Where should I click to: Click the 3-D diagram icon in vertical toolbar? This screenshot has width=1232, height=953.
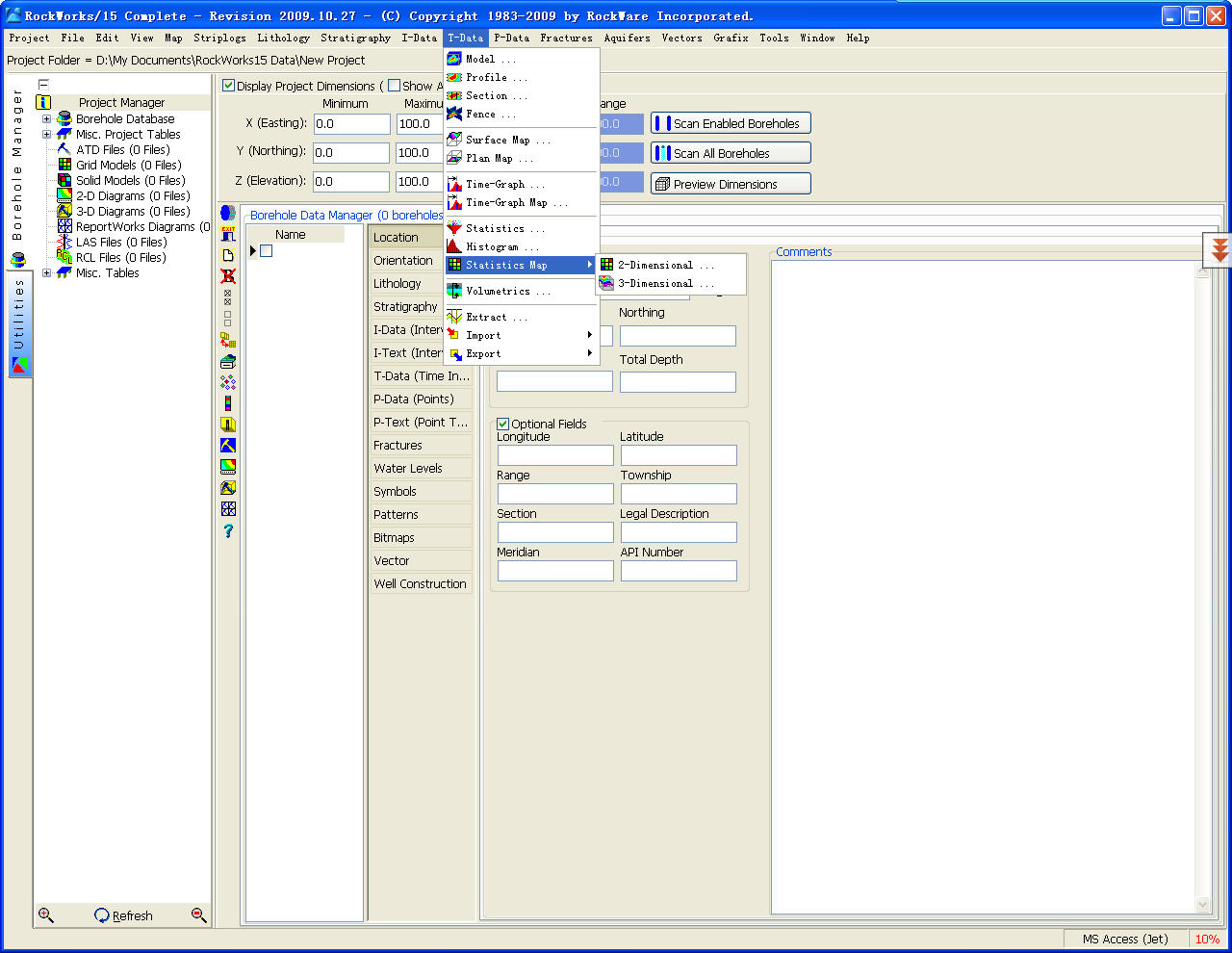pos(228,488)
